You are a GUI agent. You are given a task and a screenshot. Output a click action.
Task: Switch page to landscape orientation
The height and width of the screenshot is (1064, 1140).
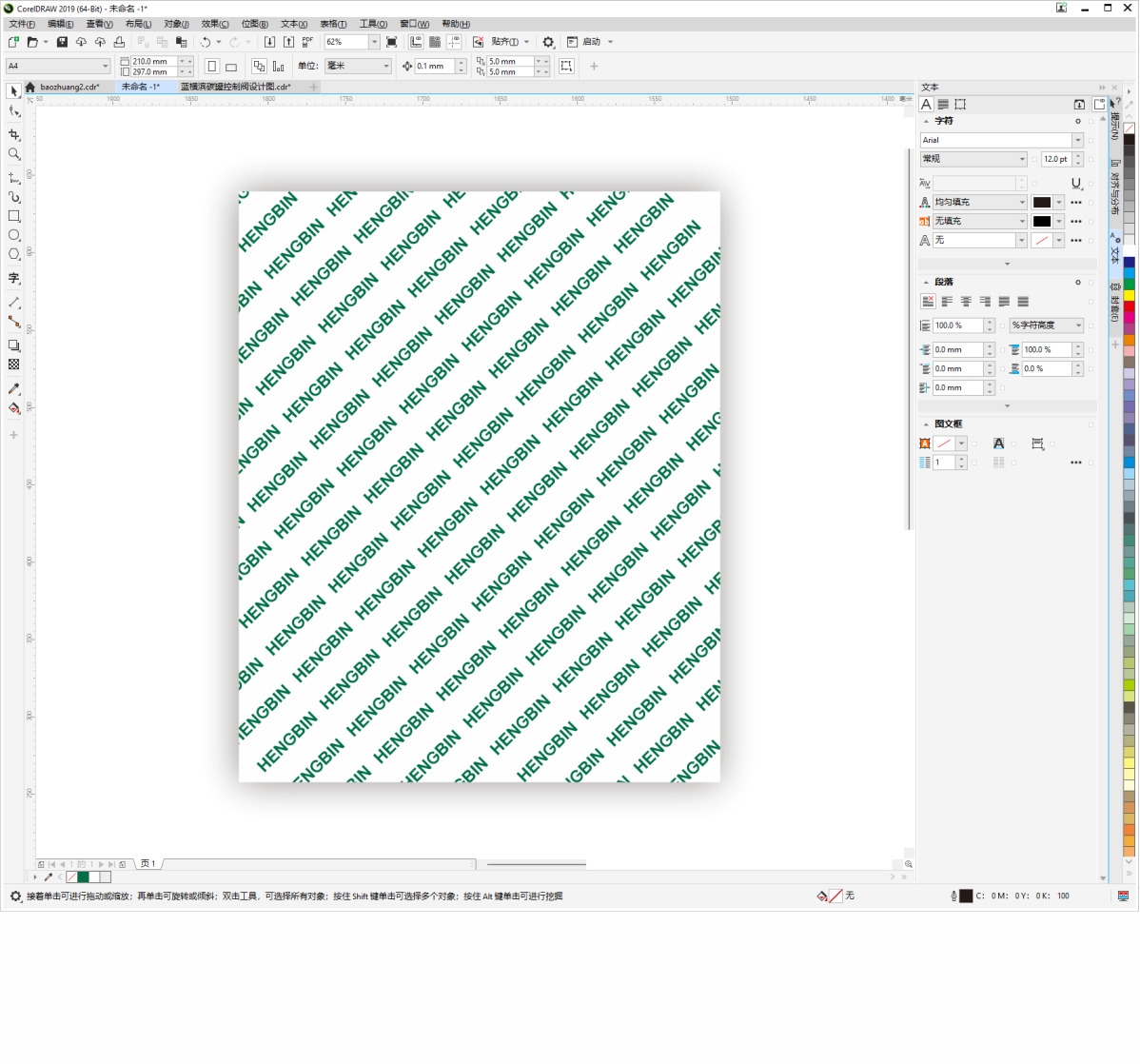tap(231, 67)
